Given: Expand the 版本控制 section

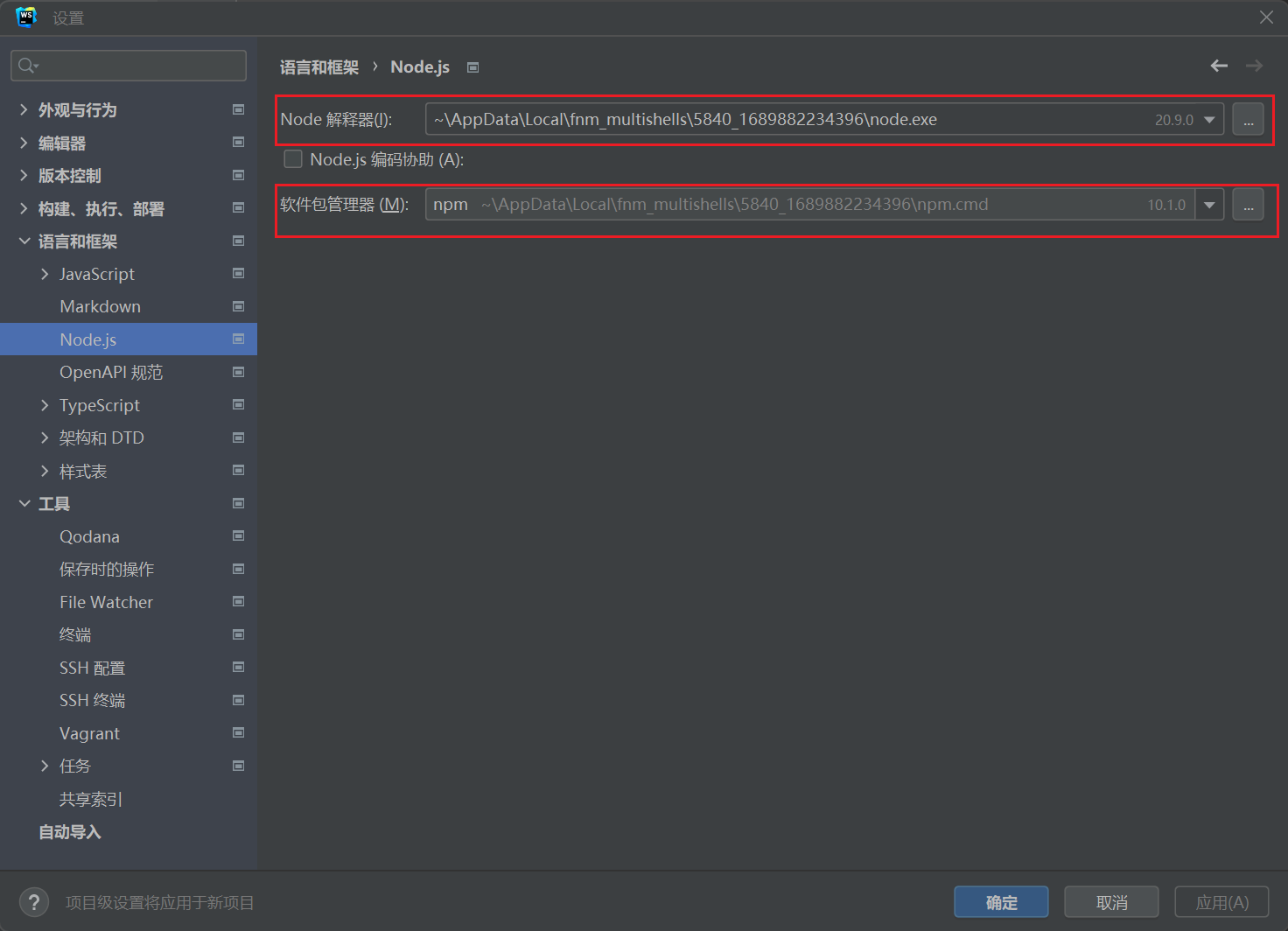Looking at the screenshot, I should pyautogui.click(x=24, y=175).
